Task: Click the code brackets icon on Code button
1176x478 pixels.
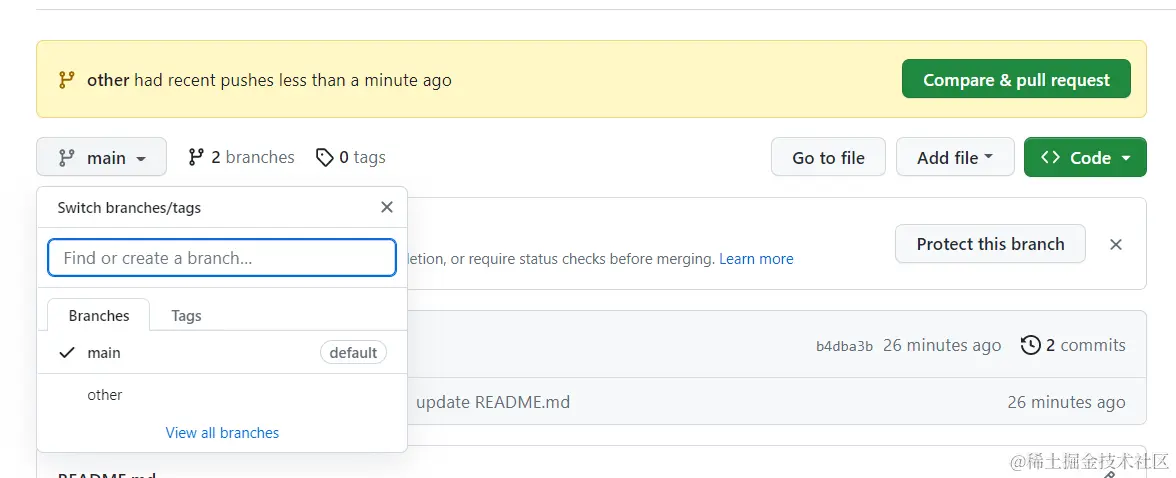Action: point(1050,157)
